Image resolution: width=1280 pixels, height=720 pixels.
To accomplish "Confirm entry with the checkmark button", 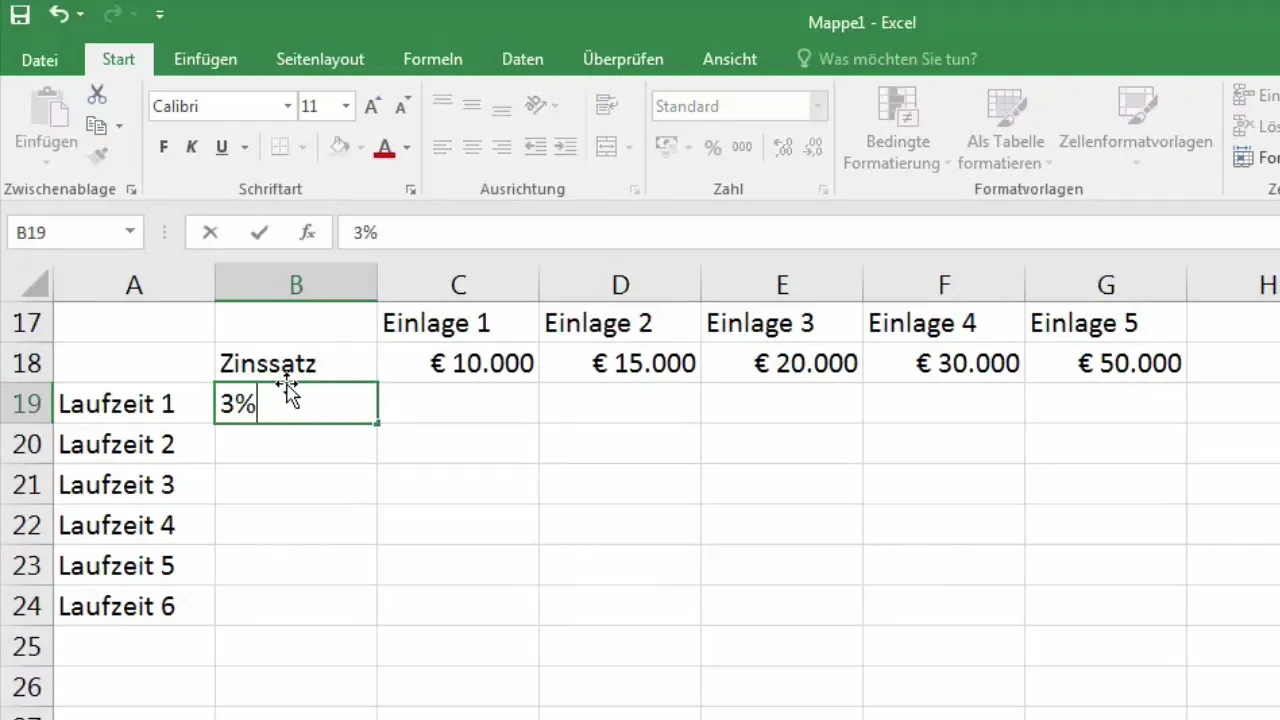I will click(x=260, y=232).
